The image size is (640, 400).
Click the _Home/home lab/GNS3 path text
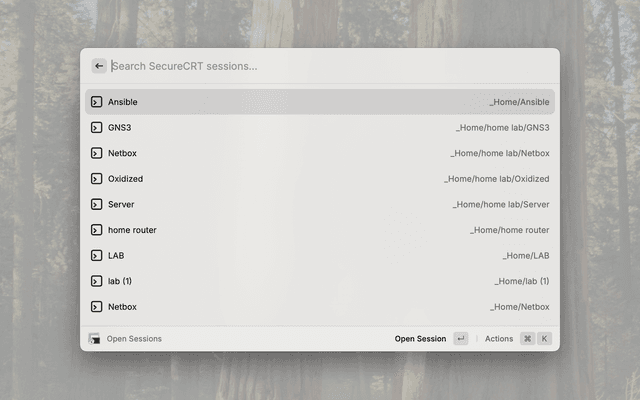point(502,128)
